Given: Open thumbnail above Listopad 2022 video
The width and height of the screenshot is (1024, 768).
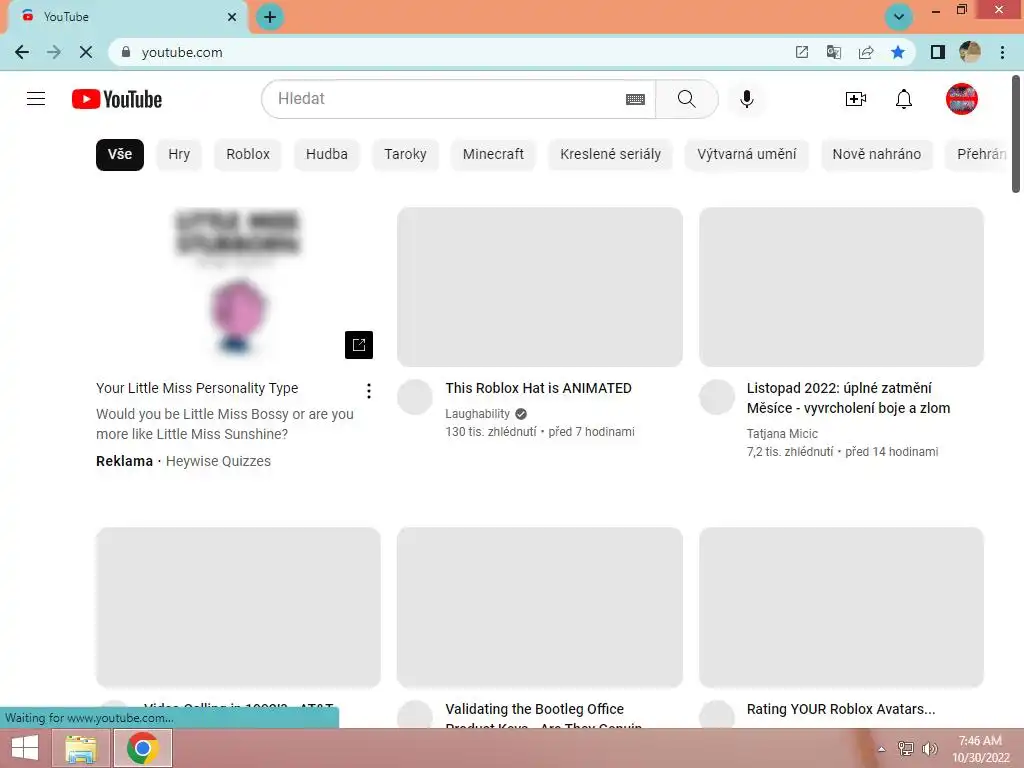Looking at the screenshot, I should click(x=841, y=287).
